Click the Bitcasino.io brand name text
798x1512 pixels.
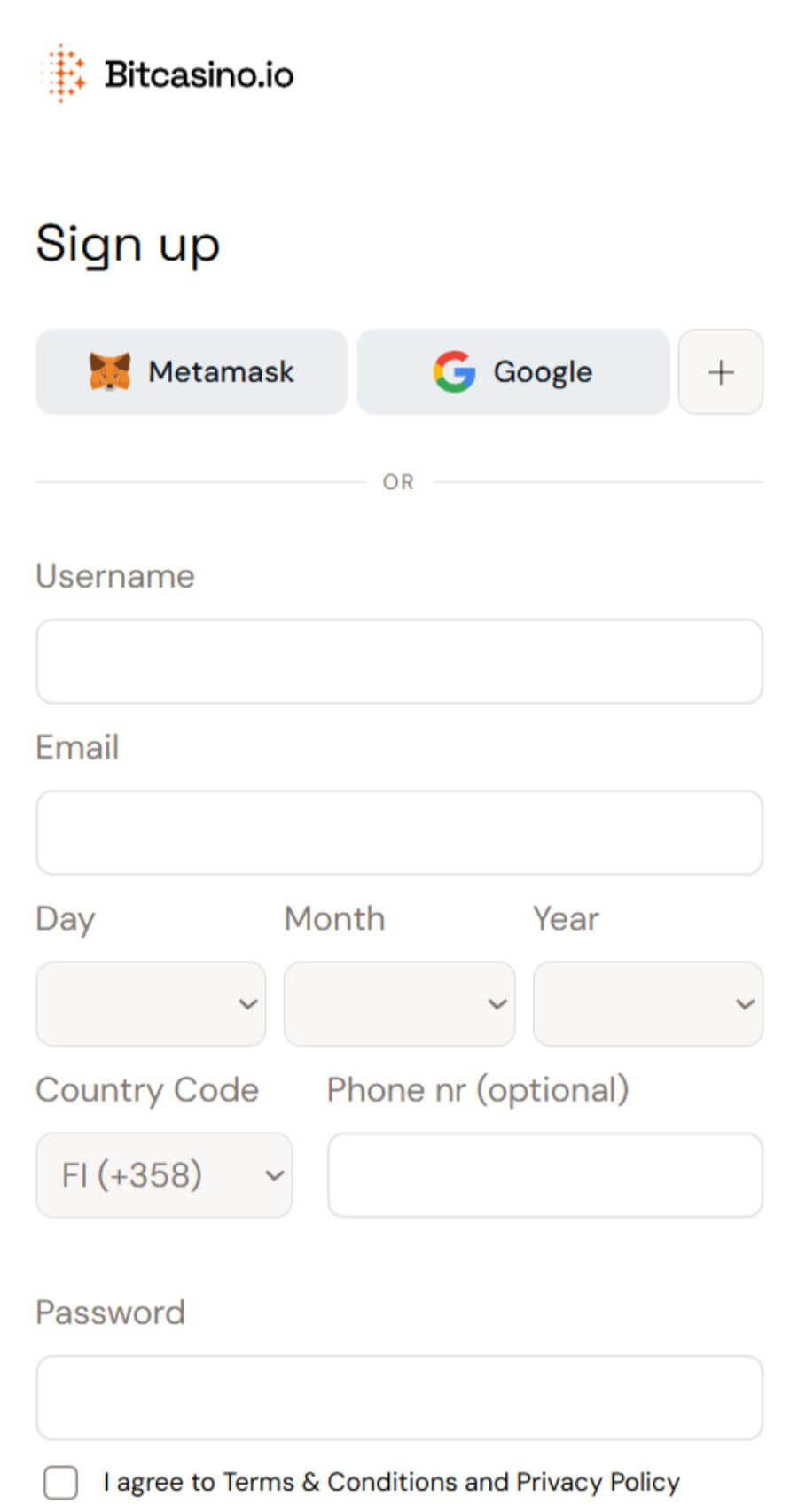[199, 75]
